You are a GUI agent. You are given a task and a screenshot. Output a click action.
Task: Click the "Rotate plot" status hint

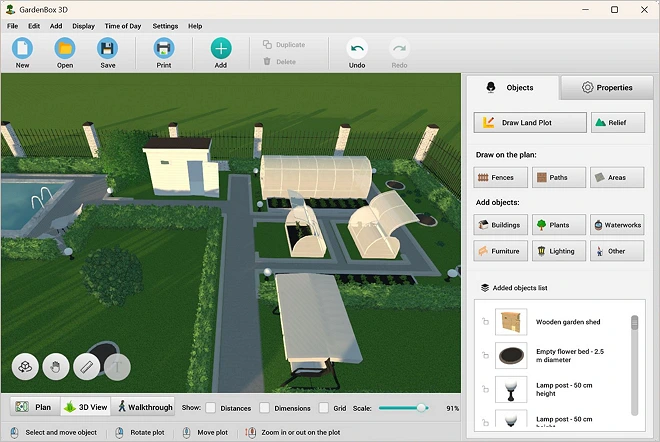[x=147, y=432]
